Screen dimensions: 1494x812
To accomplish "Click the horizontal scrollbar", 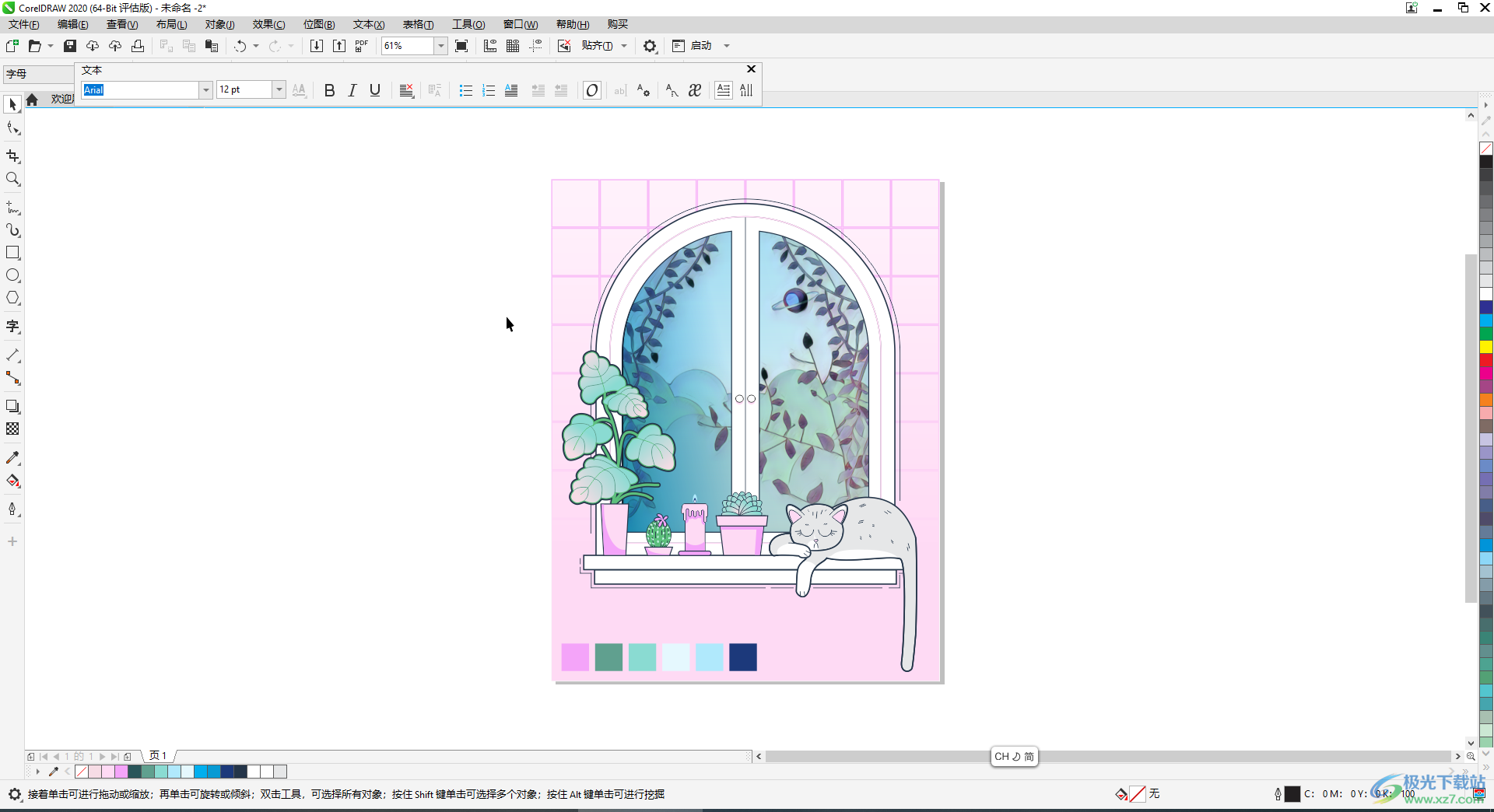I will (x=1108, y=756).
